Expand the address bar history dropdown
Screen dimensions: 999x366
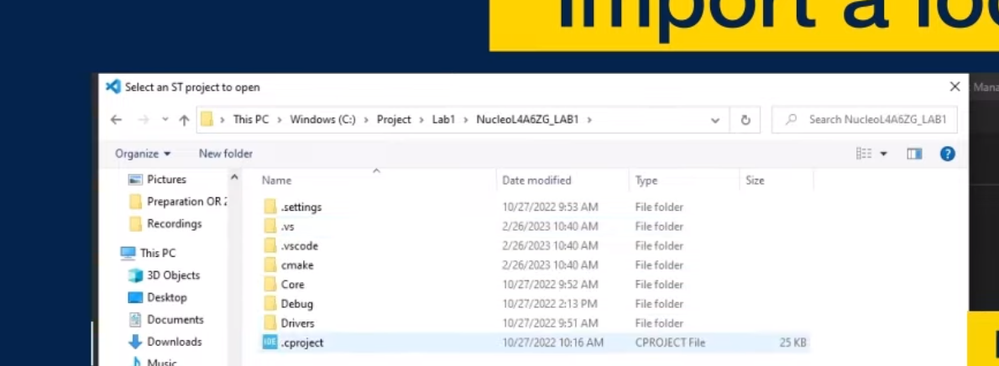coord(715,120)
